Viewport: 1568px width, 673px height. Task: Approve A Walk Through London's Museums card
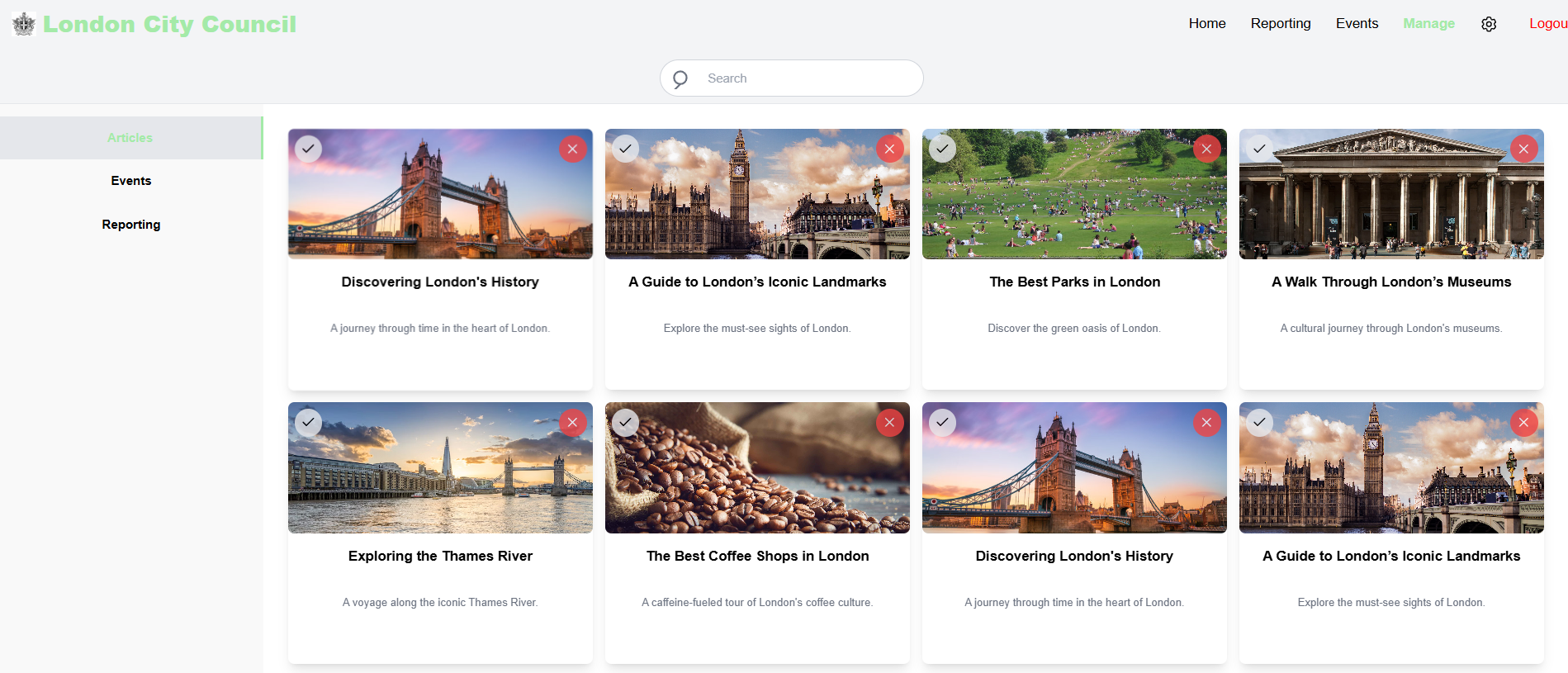click(x=1260, y=149)
